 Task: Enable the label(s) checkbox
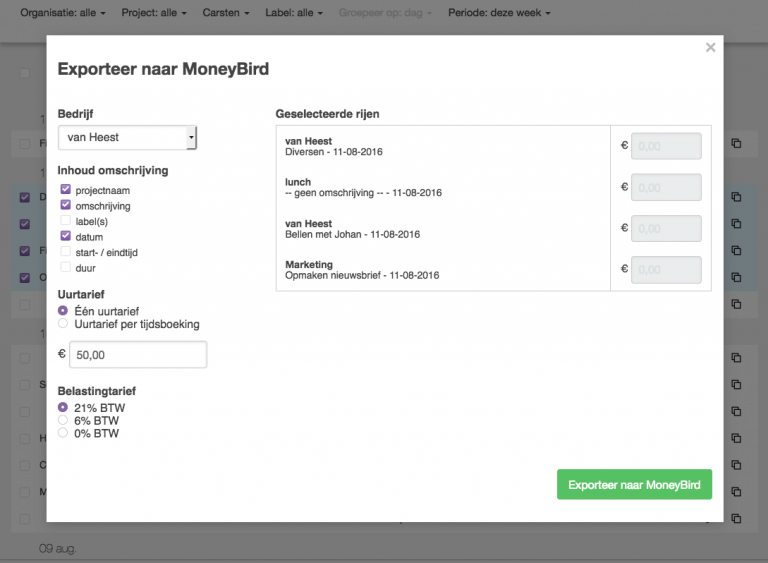pos(65,220)
